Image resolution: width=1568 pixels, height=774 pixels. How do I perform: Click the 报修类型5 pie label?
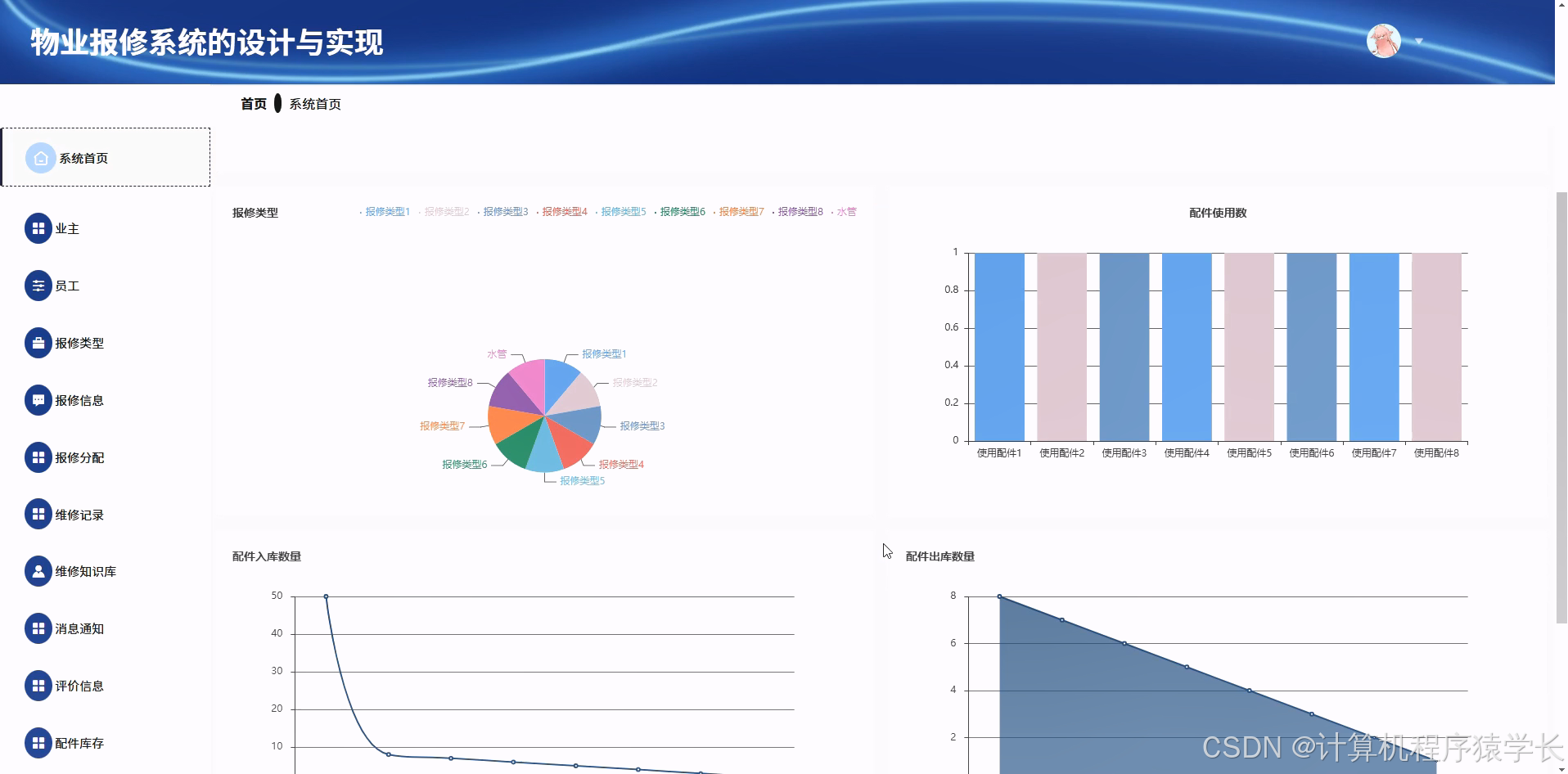(x=583, y=480)
